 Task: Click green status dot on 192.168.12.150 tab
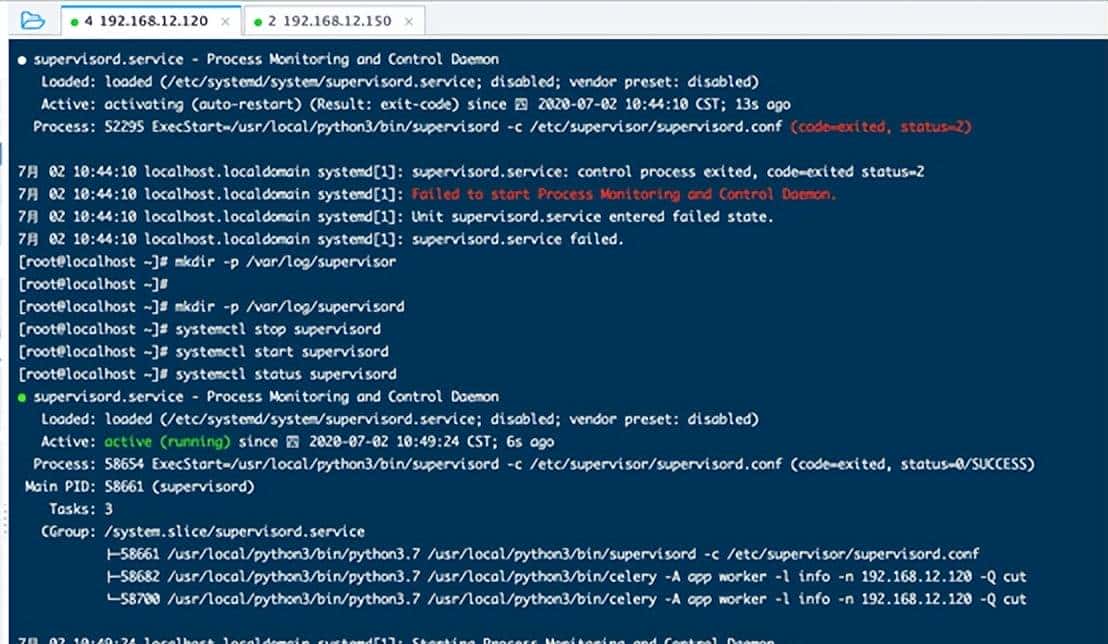257,21
